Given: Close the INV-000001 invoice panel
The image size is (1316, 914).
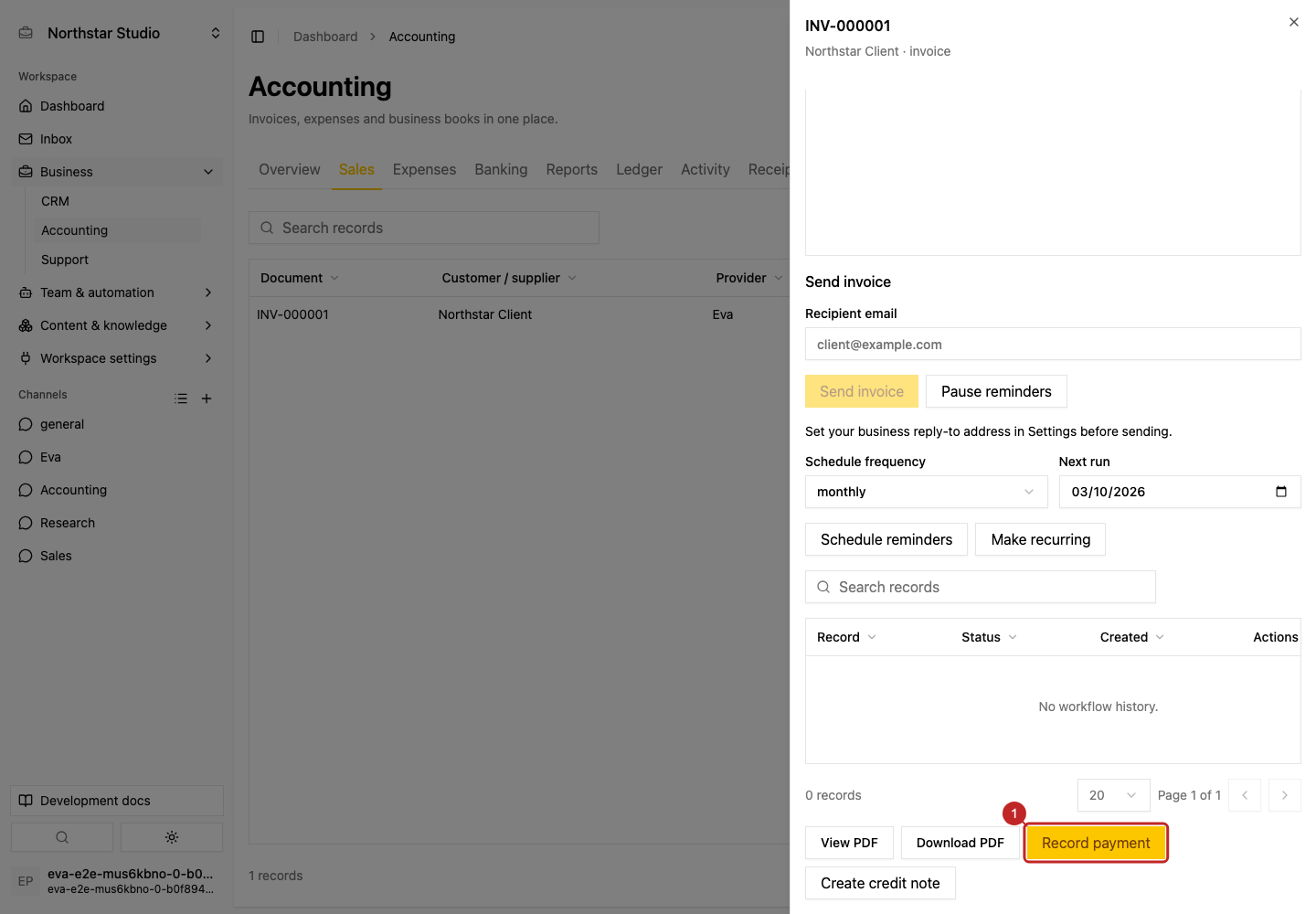Looking at the screenshot, I should click(x=1294, y=22).
